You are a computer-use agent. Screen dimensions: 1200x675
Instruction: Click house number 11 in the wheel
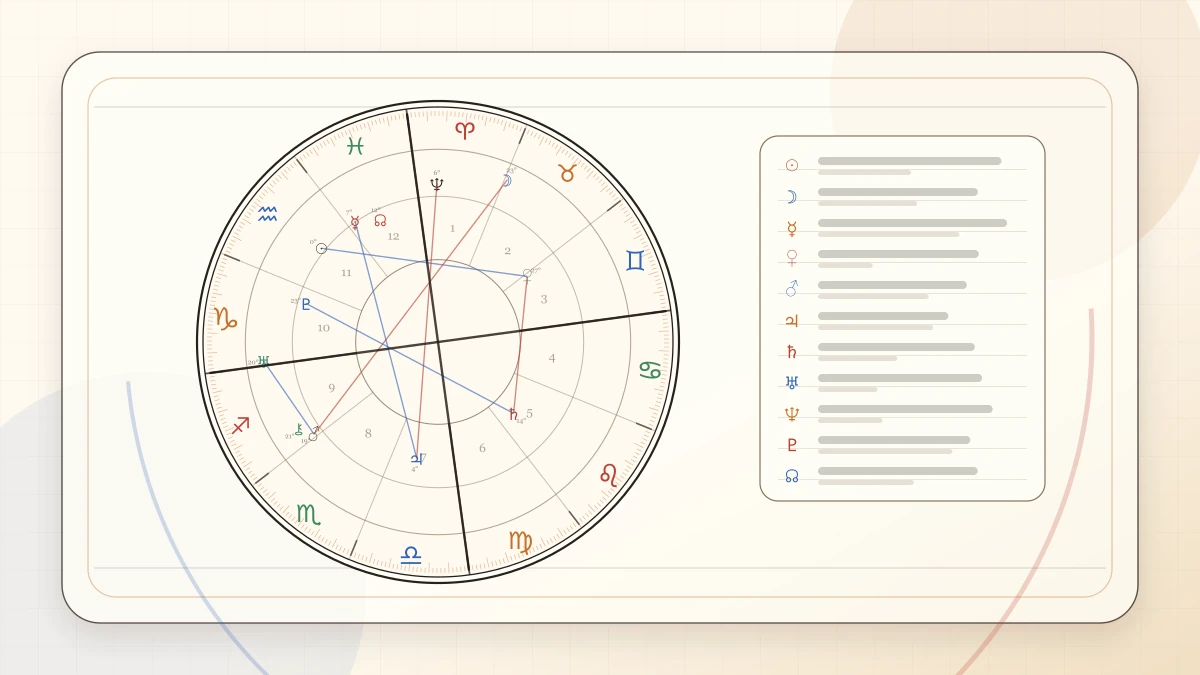346,273
